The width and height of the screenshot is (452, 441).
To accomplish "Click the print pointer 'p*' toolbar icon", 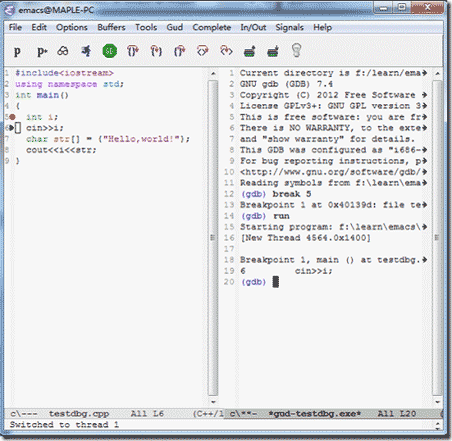I will (42, 51).
